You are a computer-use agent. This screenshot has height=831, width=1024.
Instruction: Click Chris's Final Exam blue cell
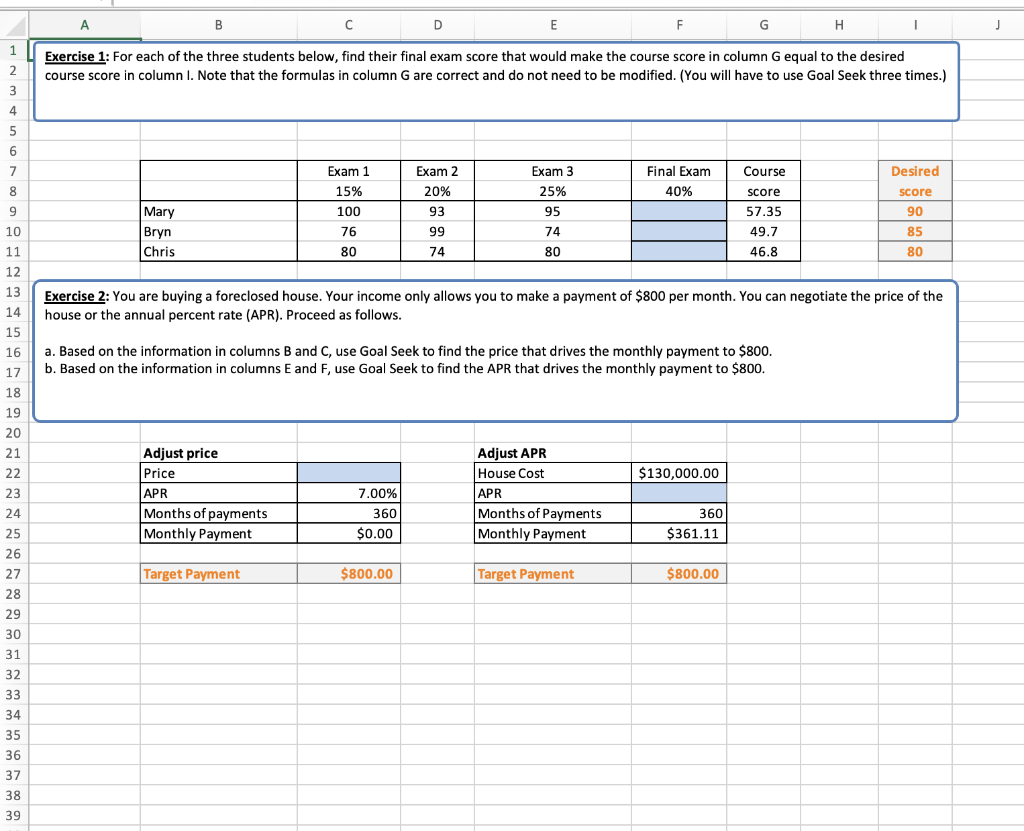679,252
